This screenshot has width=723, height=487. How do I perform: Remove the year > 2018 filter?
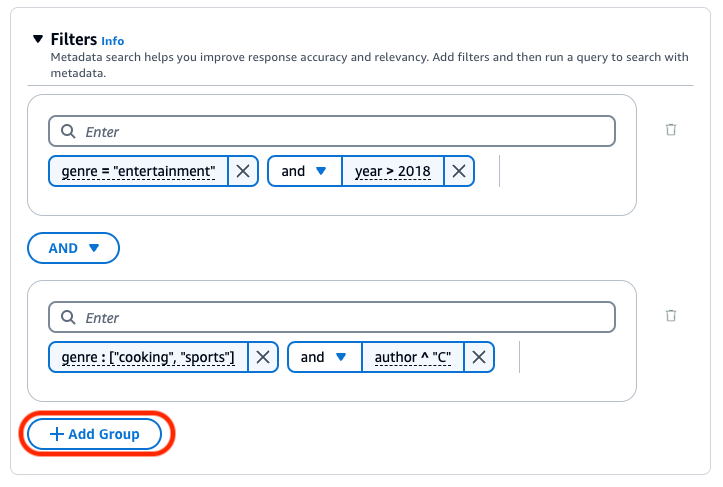pos(459,171)
